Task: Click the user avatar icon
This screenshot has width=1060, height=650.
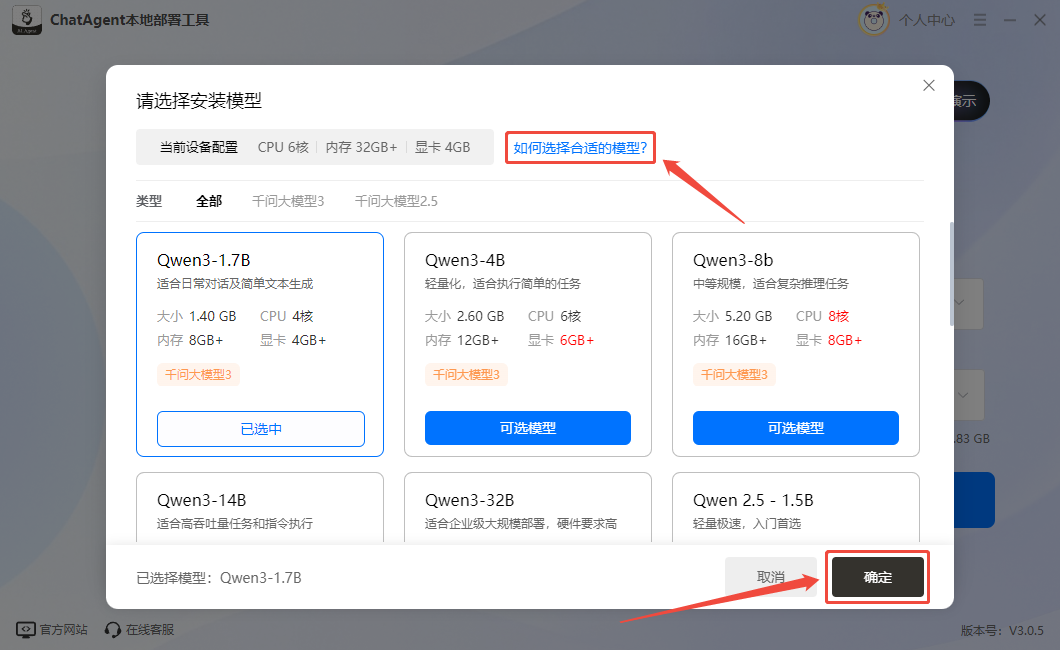Action: click(873, 19)
